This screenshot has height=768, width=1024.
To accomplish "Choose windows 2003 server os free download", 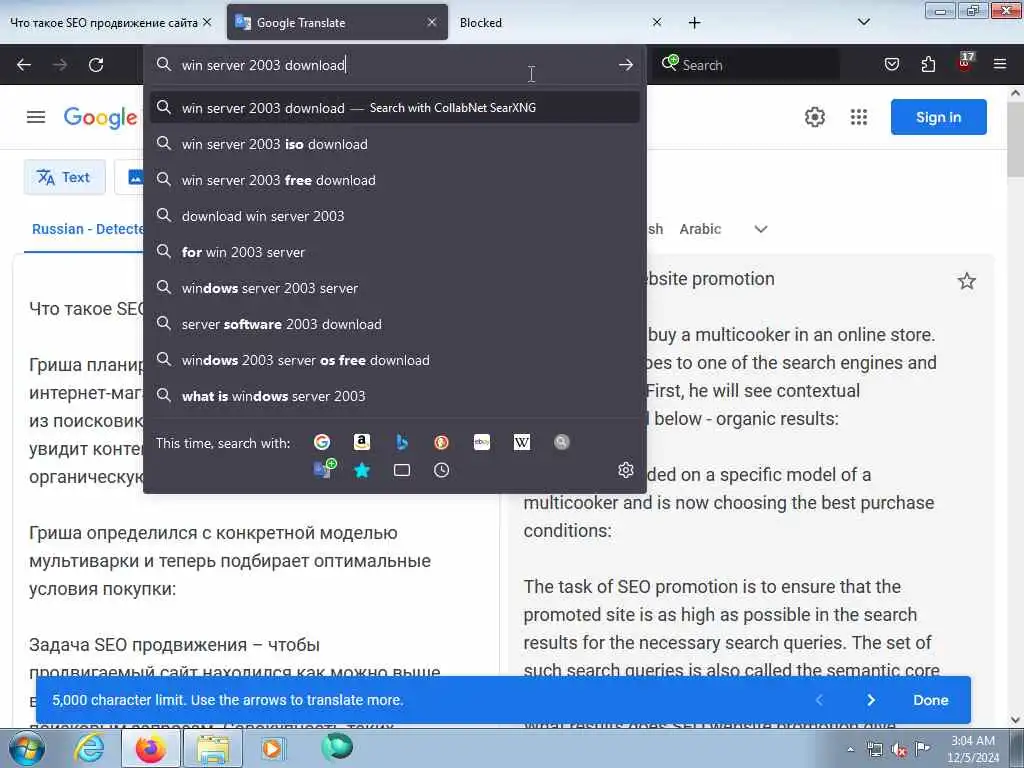I will pyautogui.click(x=394, y=360).
